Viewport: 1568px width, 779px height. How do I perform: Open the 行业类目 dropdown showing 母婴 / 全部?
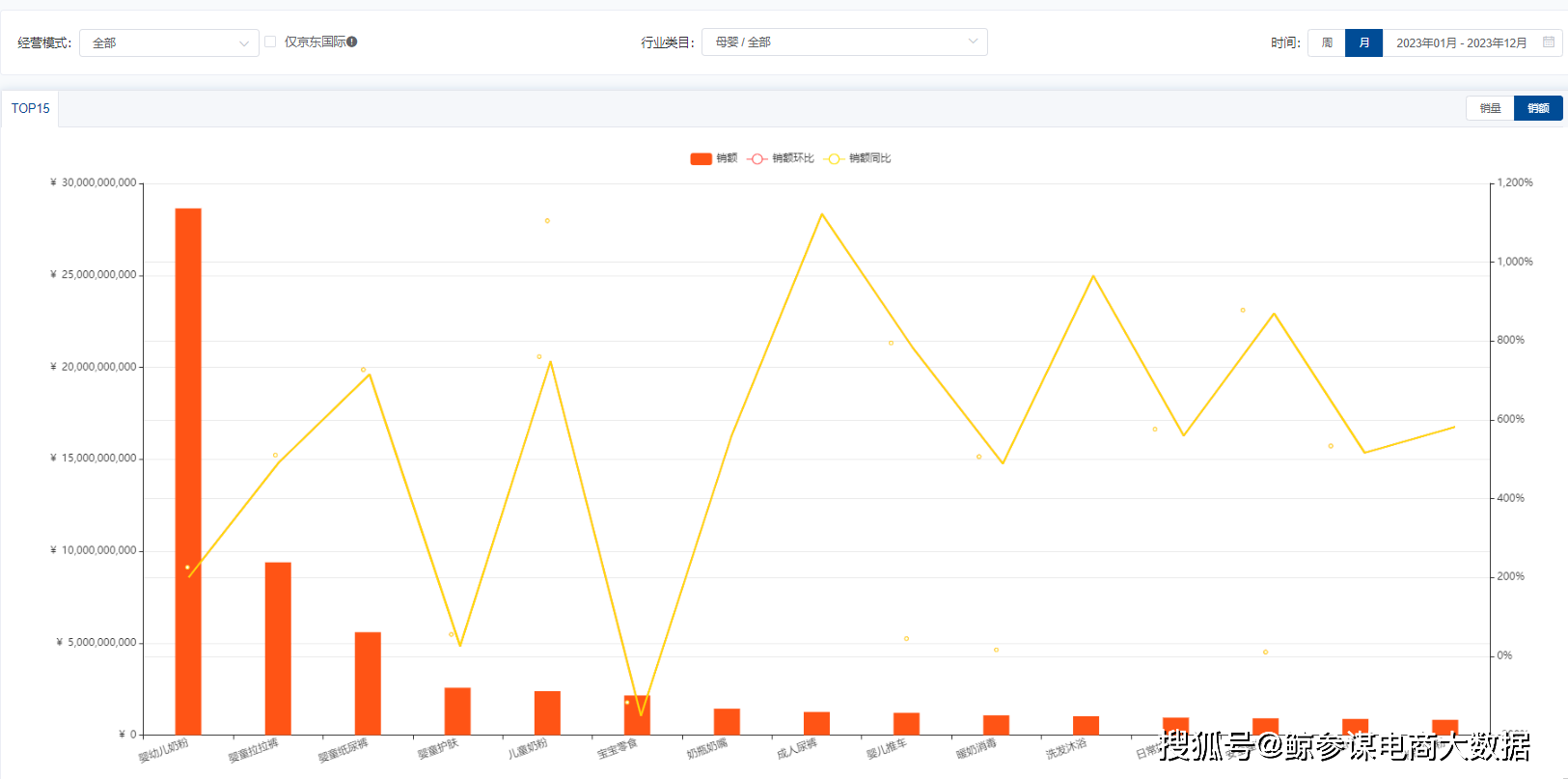[844, 42]
